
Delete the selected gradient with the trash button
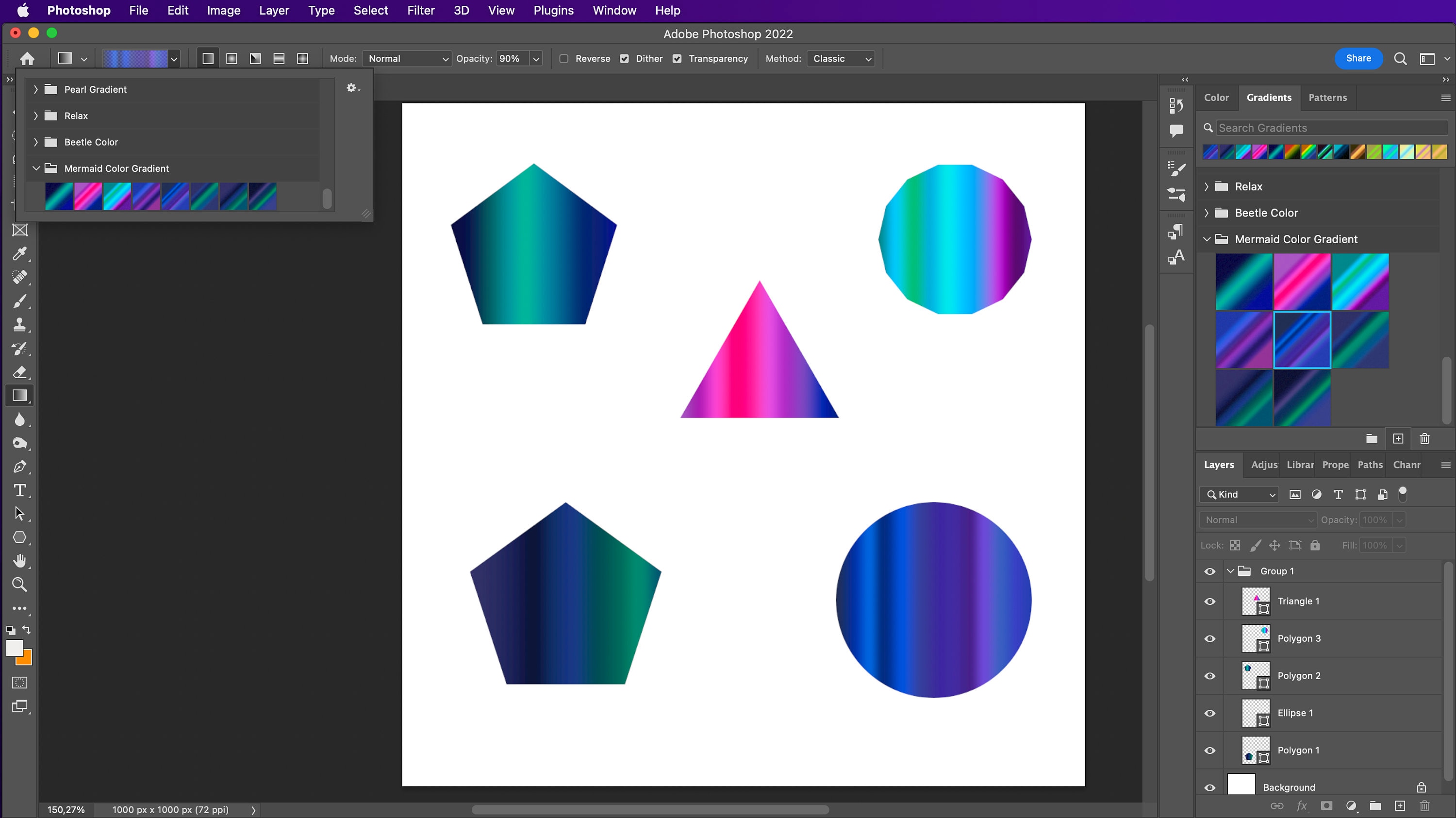[x=1424, y=439]
